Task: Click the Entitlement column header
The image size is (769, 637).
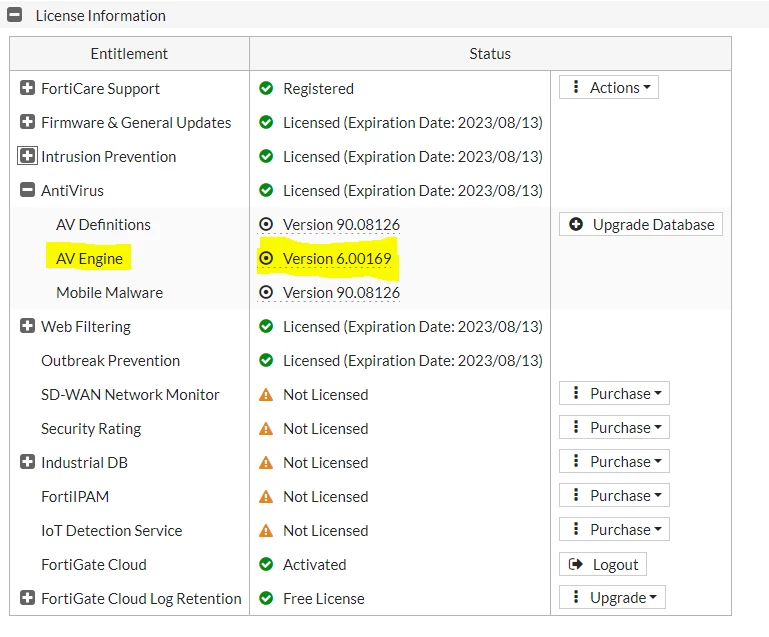Action: coord(129,53)
